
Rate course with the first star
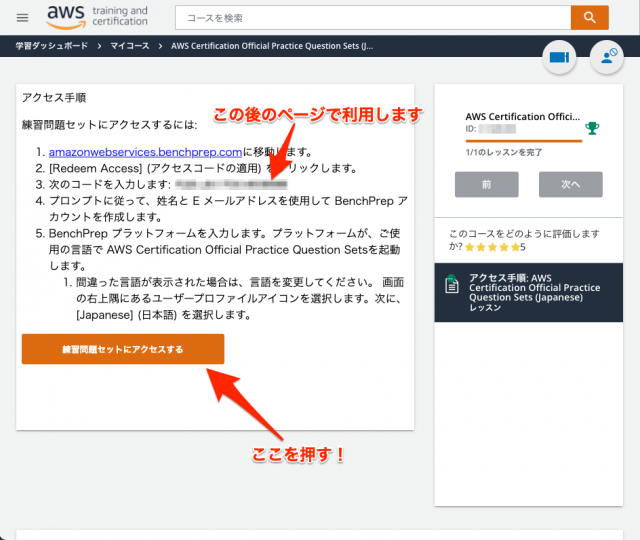point(470,247)
